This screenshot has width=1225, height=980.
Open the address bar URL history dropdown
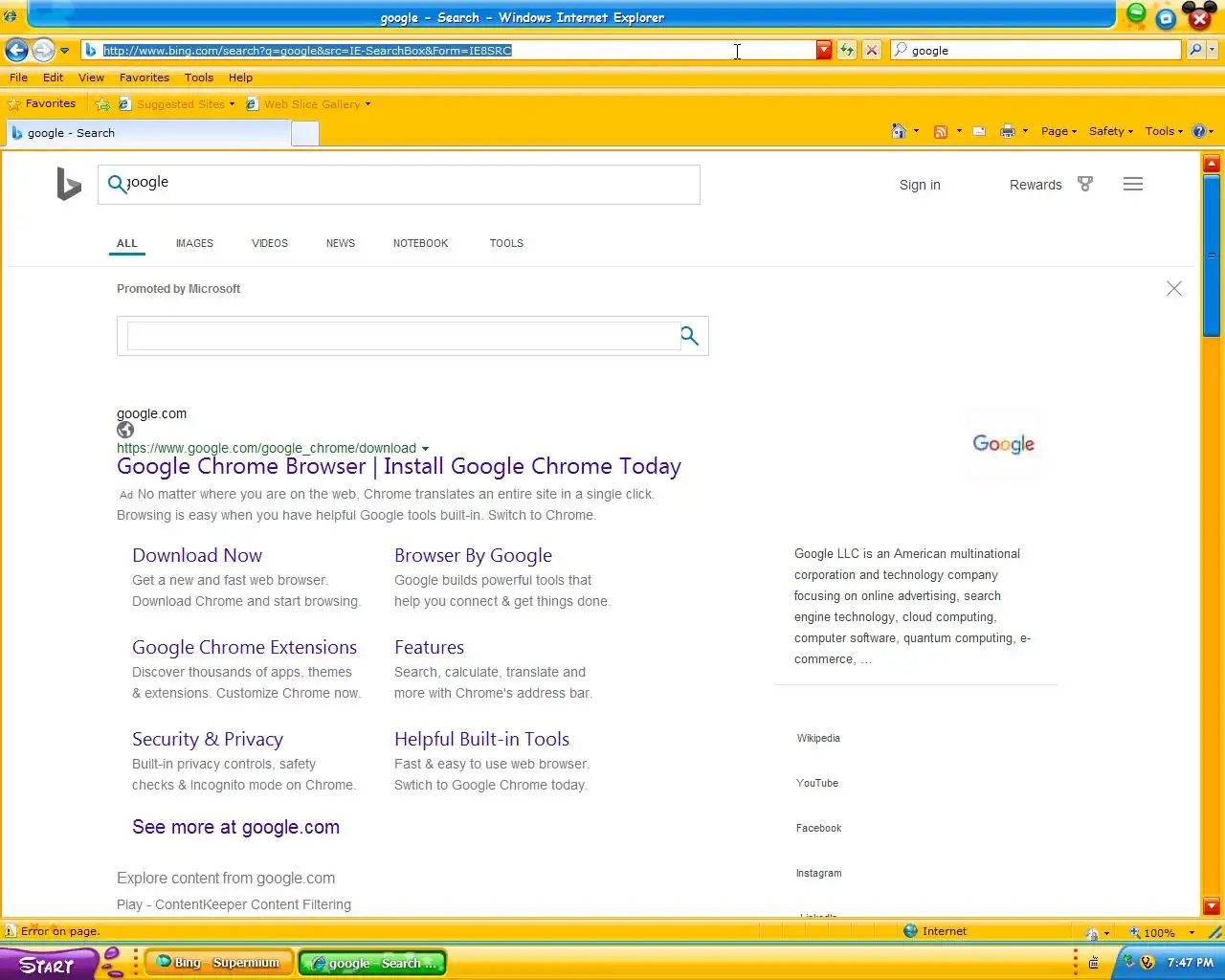[824, 50]
